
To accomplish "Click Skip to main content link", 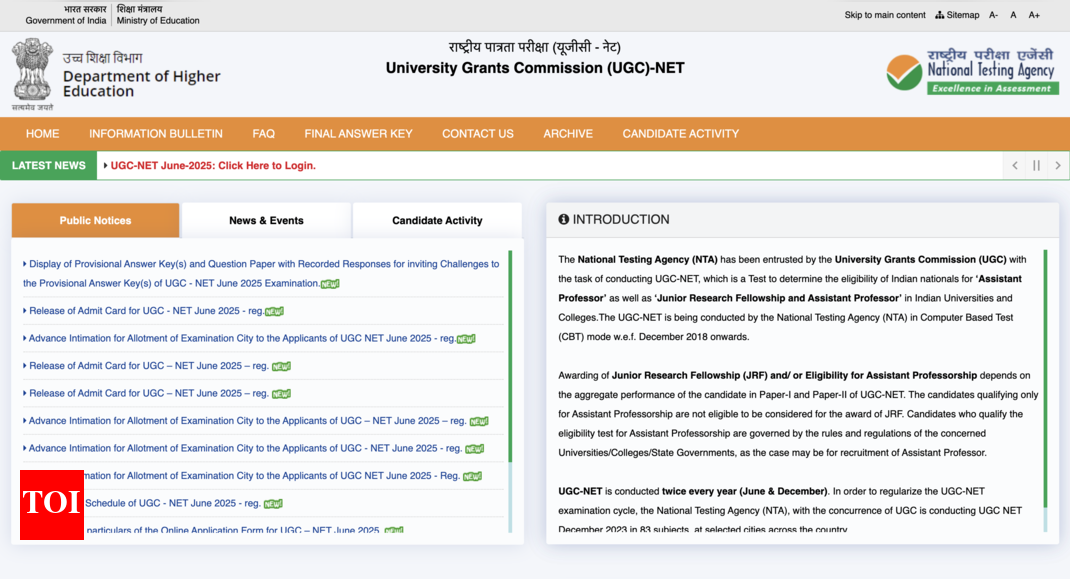I will 884,15.
